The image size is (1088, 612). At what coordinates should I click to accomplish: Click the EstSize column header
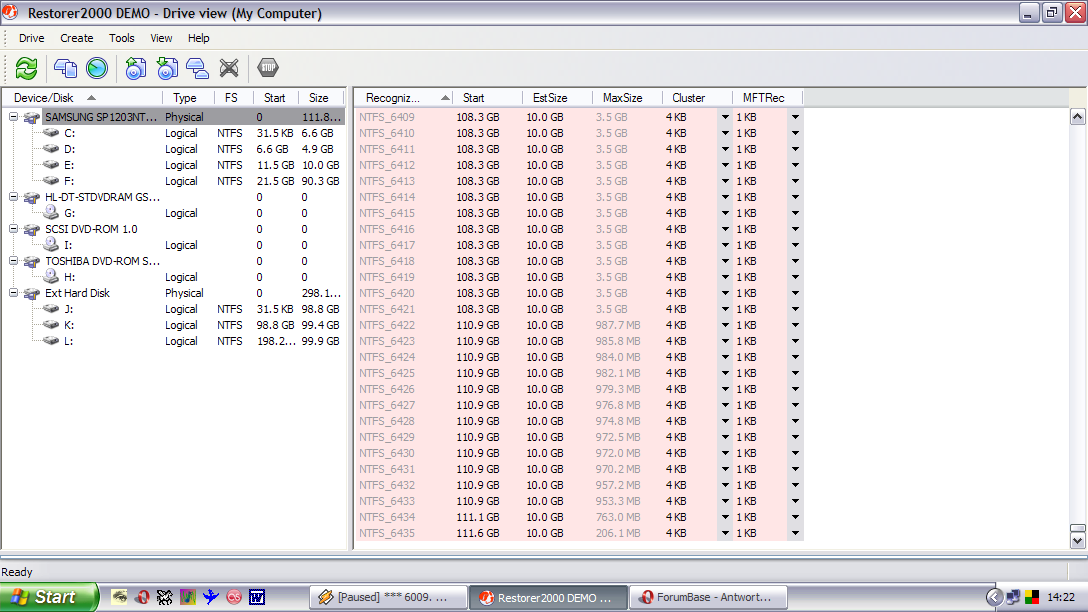tap(558, 98)
